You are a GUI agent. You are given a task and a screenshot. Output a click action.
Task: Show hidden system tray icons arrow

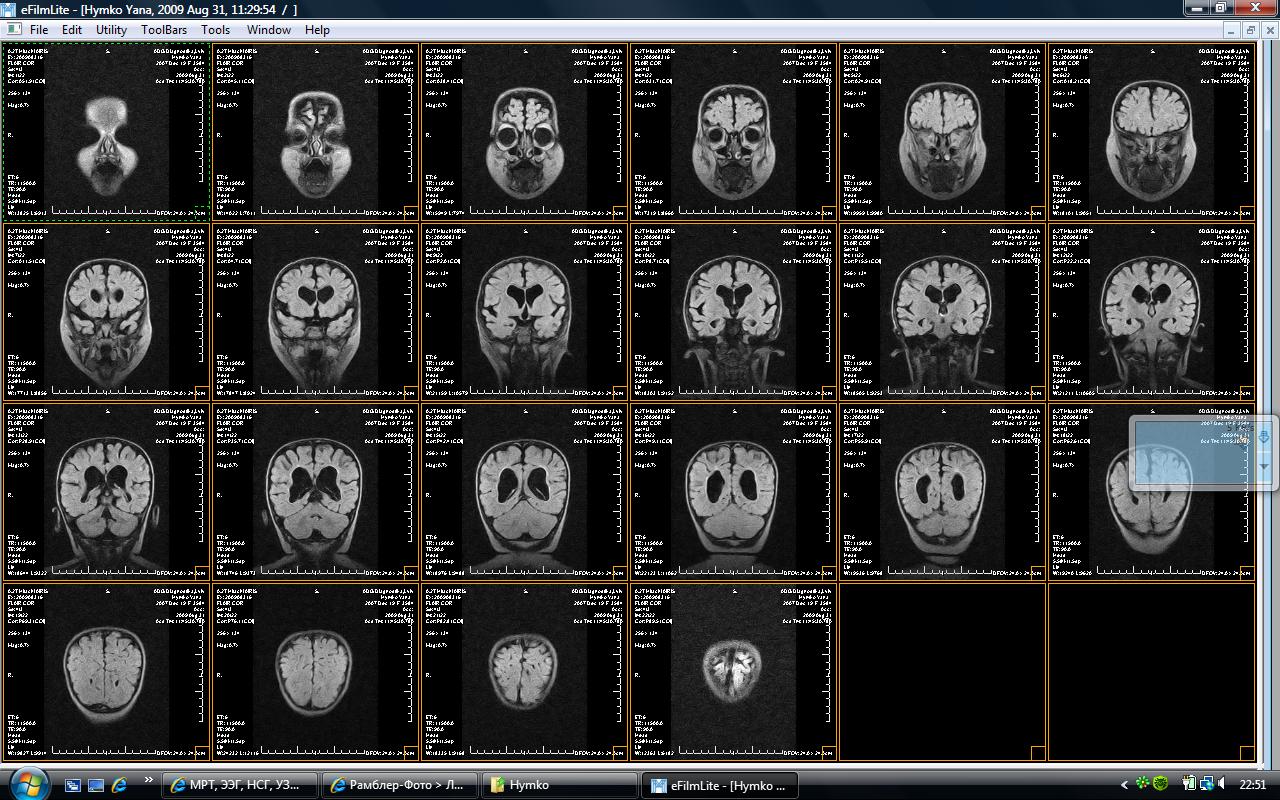1124,785
